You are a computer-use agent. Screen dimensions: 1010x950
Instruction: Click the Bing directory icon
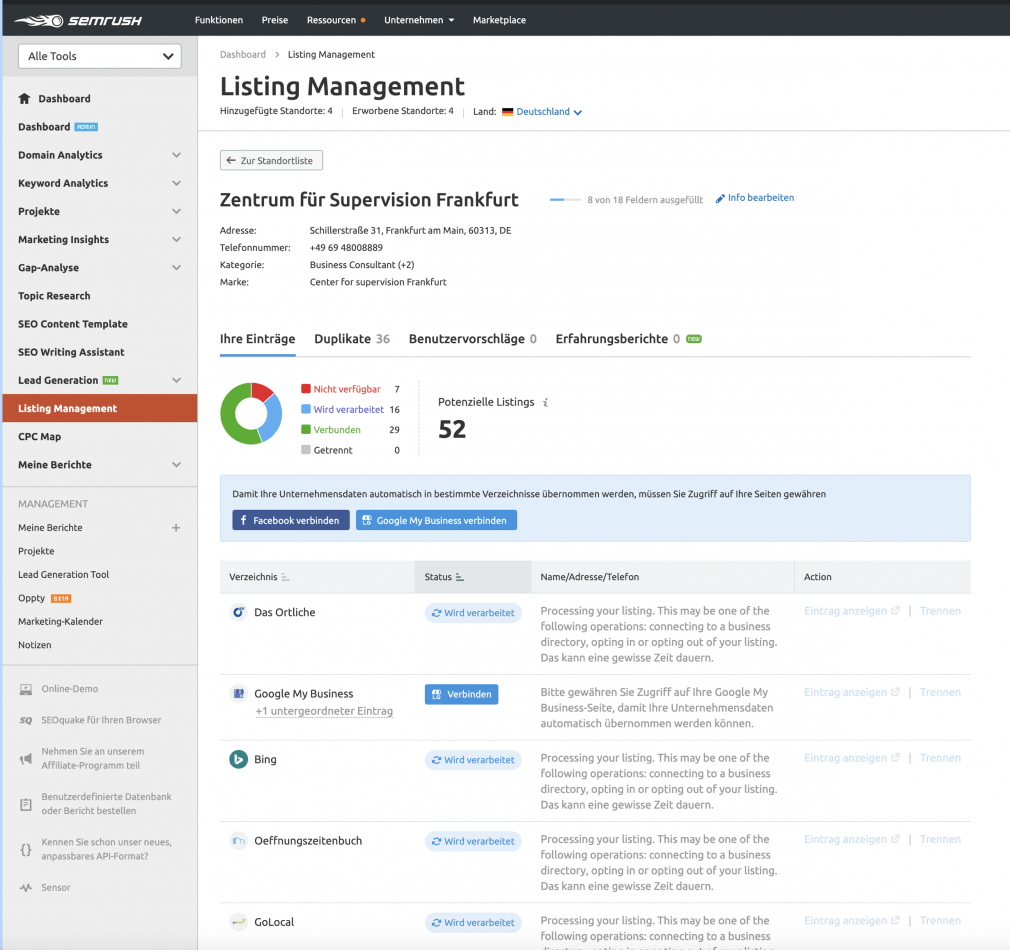coord(238,759)
